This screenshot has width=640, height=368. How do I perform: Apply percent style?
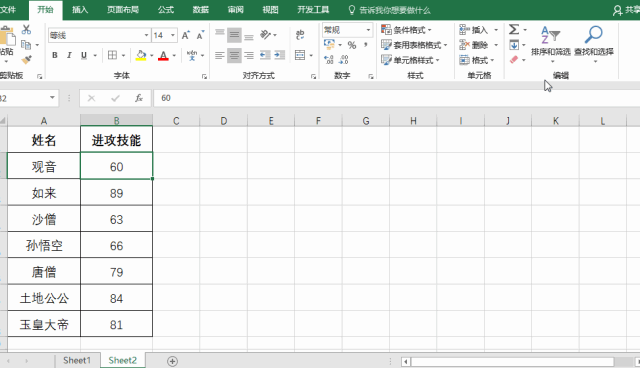tap(352, 45)
